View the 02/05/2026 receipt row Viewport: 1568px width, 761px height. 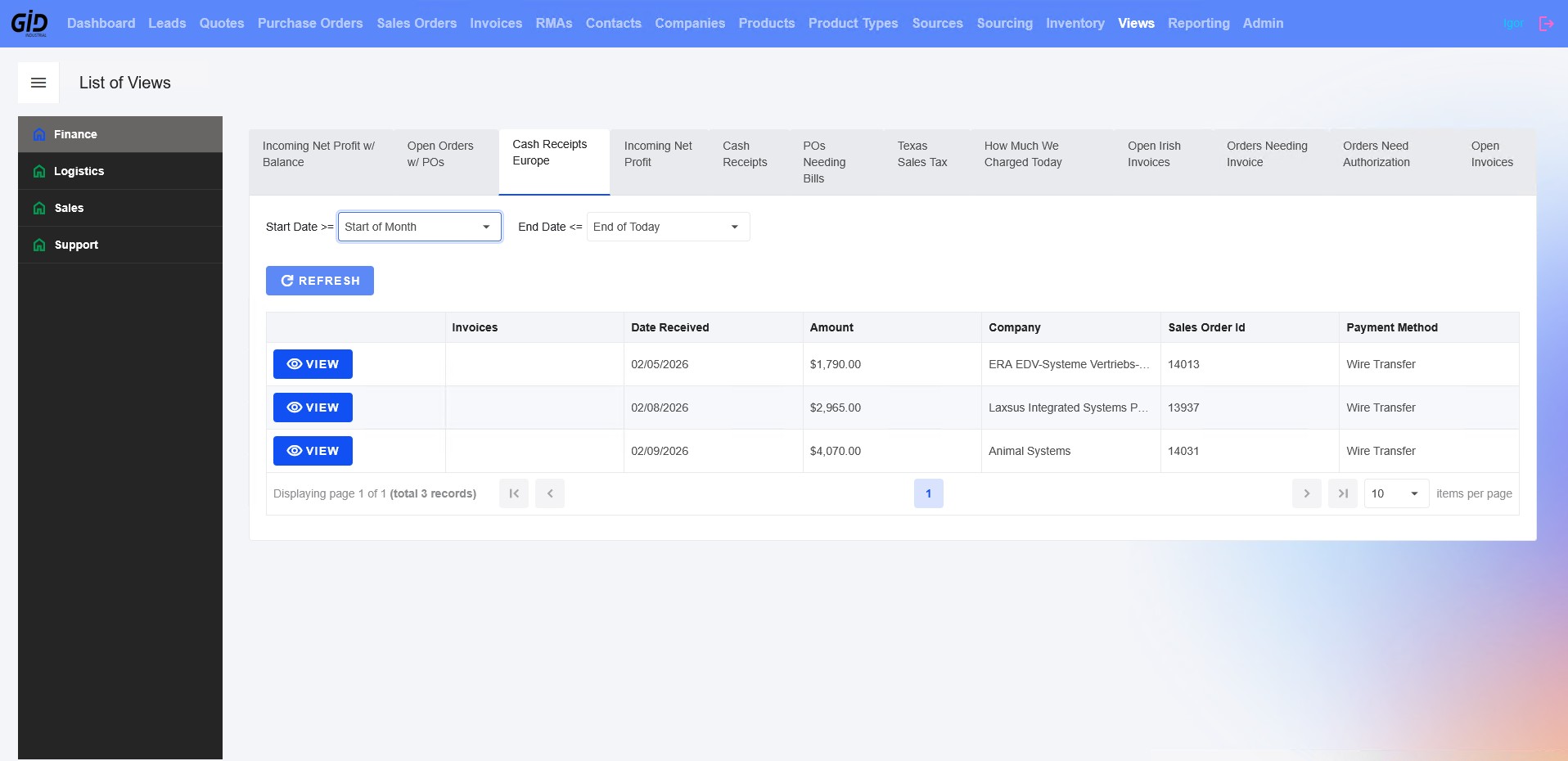coord(313,364)
